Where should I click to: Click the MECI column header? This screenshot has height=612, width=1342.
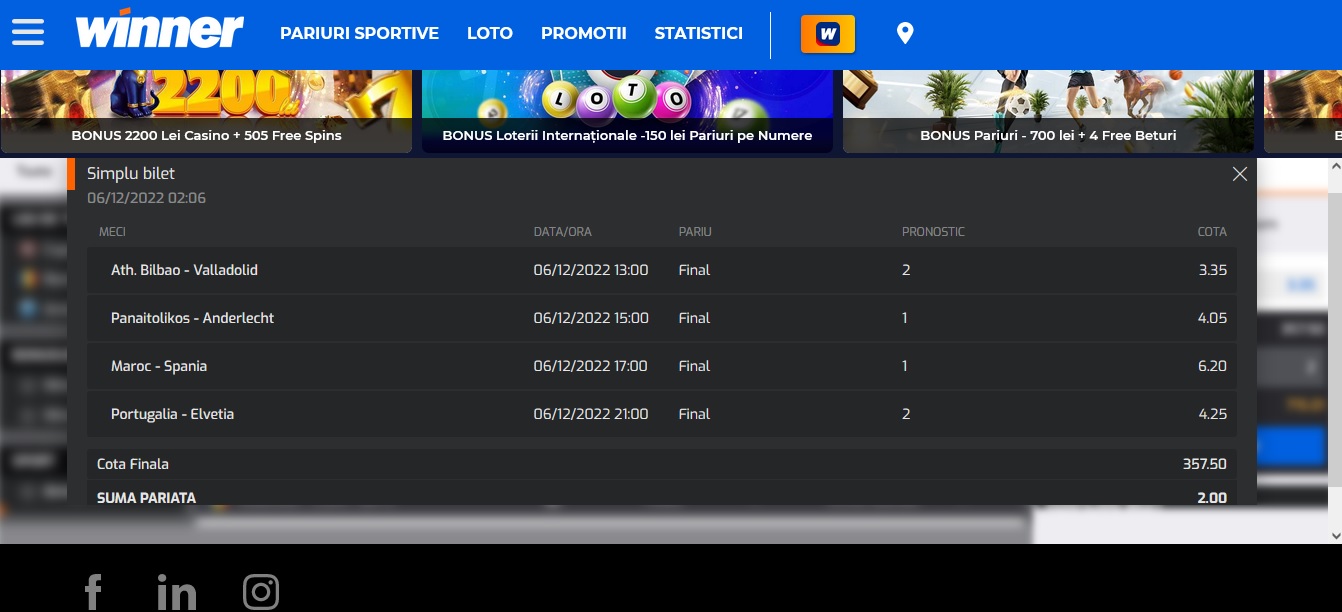[x=112, y=232]
